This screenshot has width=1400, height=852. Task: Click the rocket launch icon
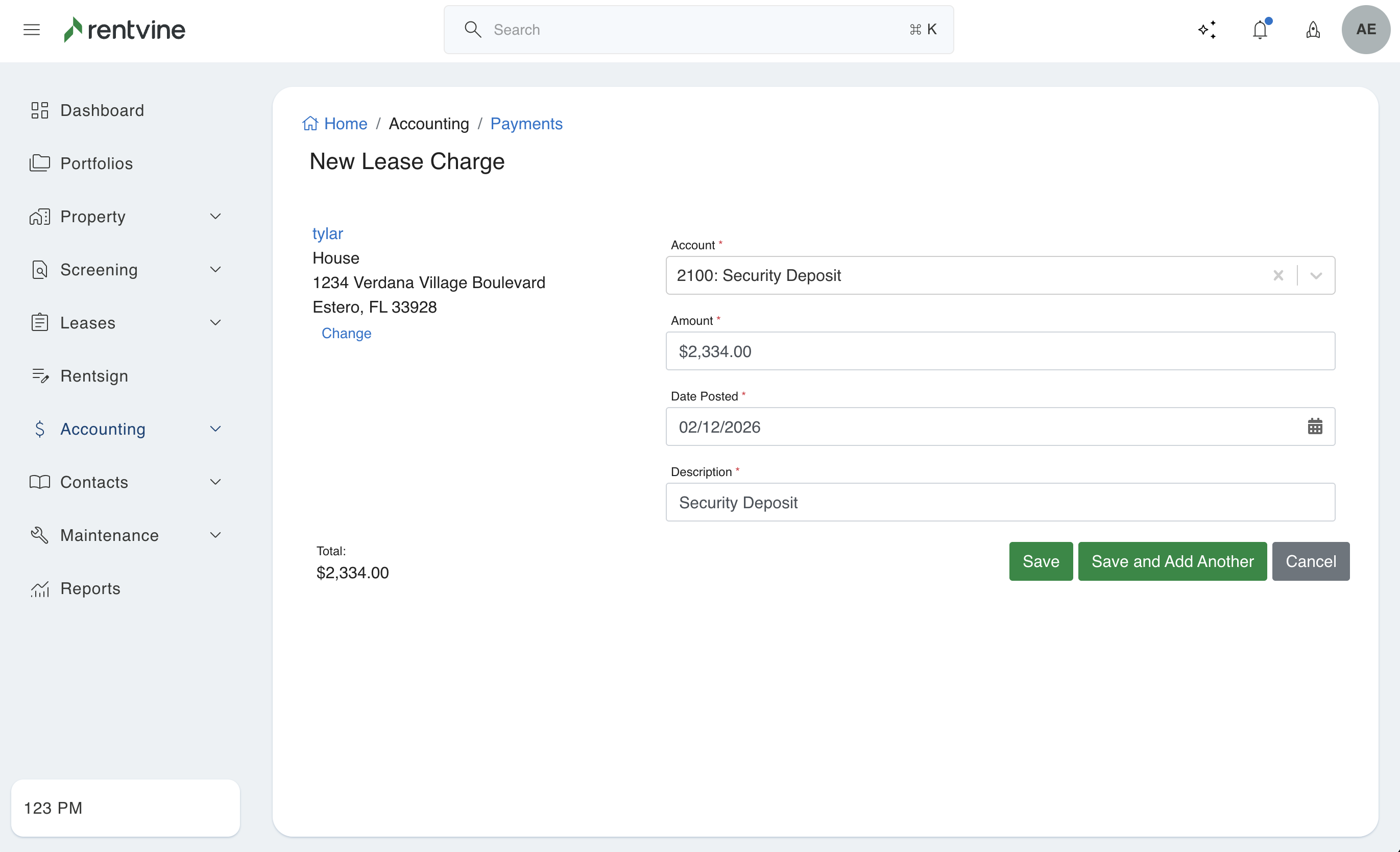point(1313,30)
